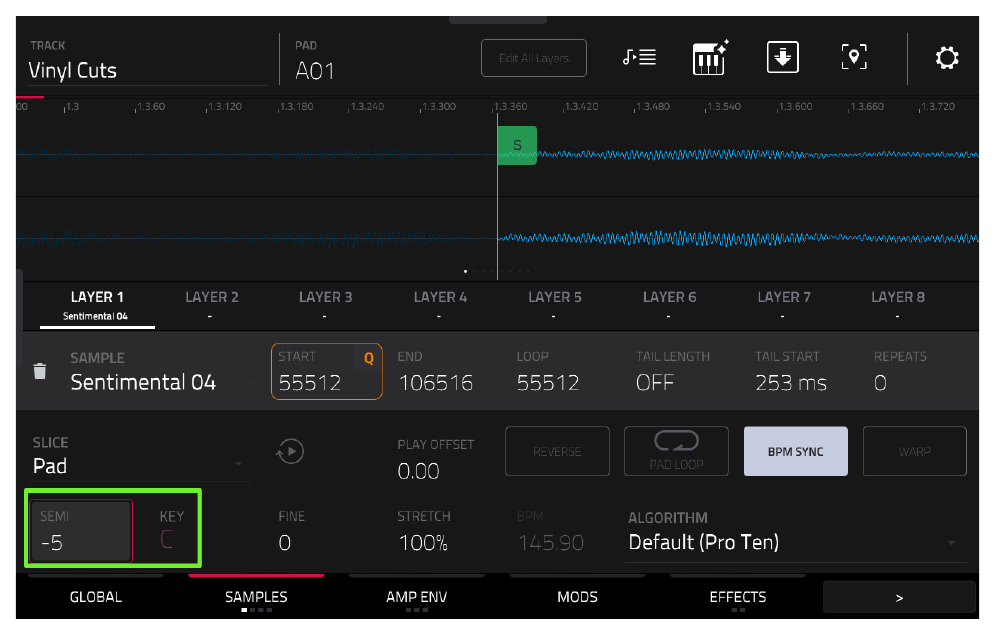Go to the MODS tab
This screenshot has height=636, width=996.
[577, 597]
